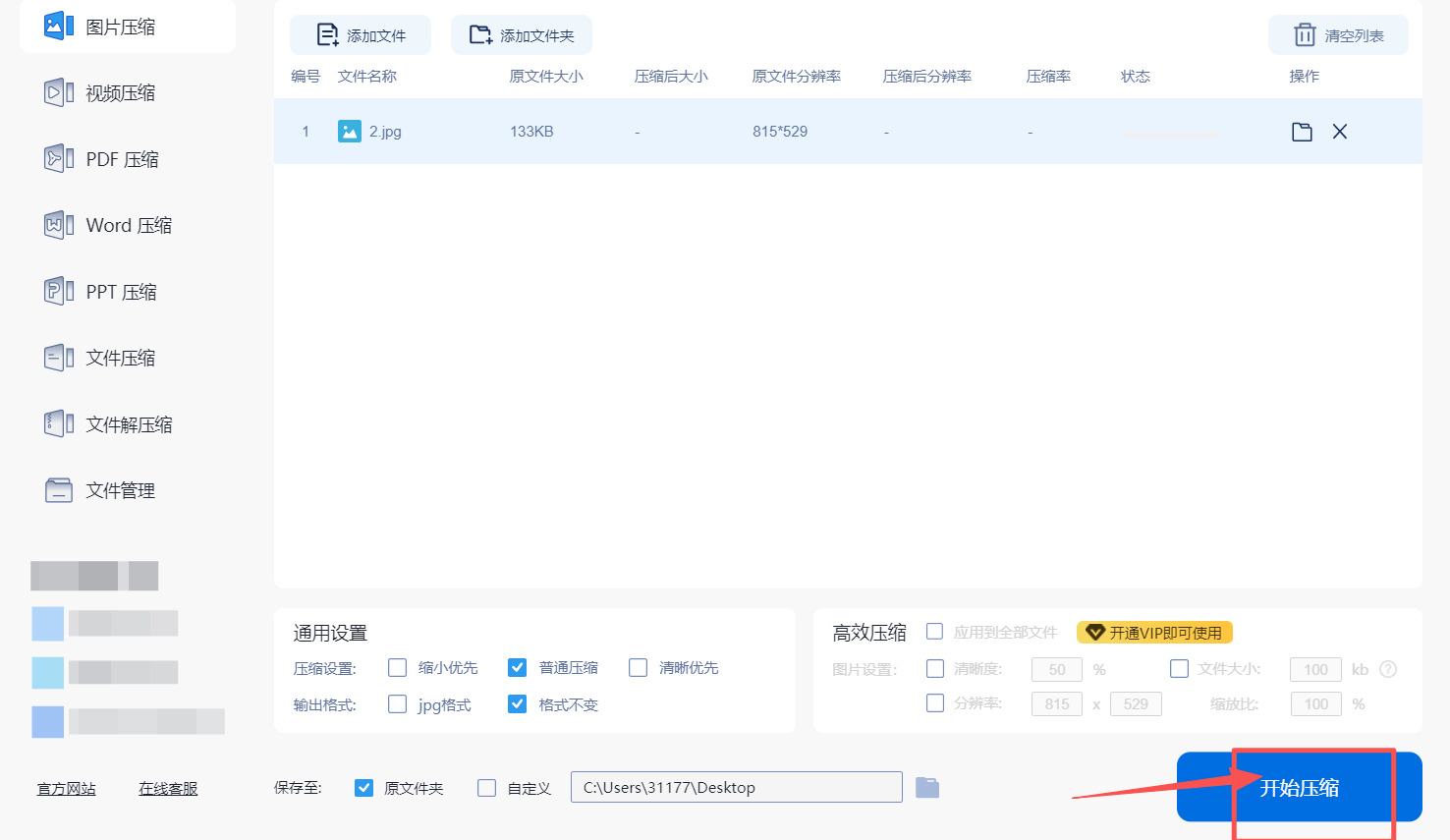This screenshot has width=1450, height=840.
Task: Click the browse folder icon beside save path
Action: [x=927, y=788]
